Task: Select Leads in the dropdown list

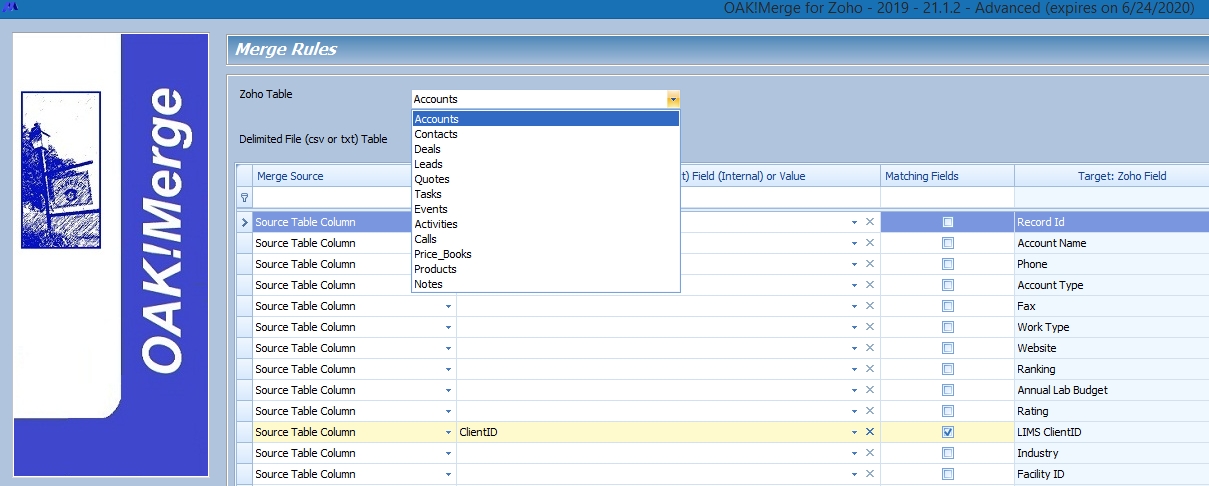Action: (546, 164)
